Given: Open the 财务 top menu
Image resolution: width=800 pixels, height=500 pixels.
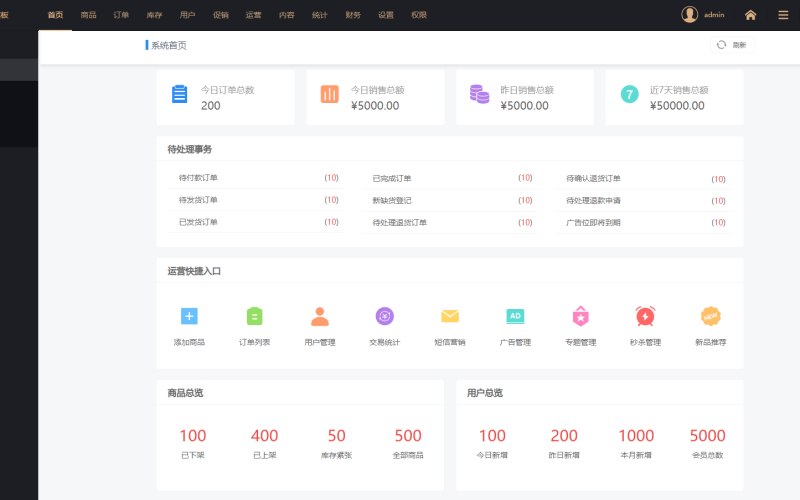Looking at the screenshot, I should coord(353,15).
